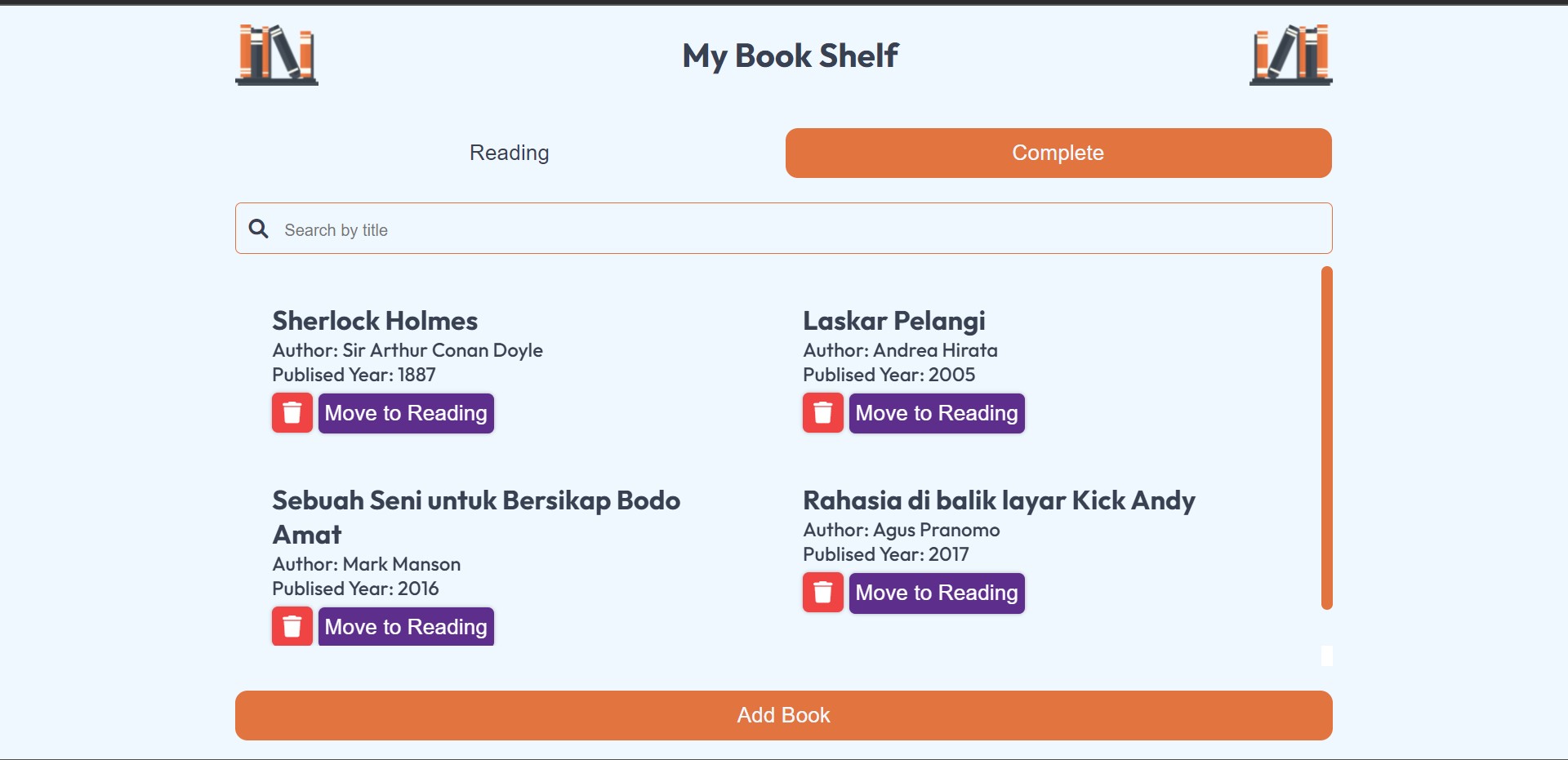Viewport: 1568px width, 760px height.
Task: Move the Agus Pranomo book to Reading
Action: (937, 593)
